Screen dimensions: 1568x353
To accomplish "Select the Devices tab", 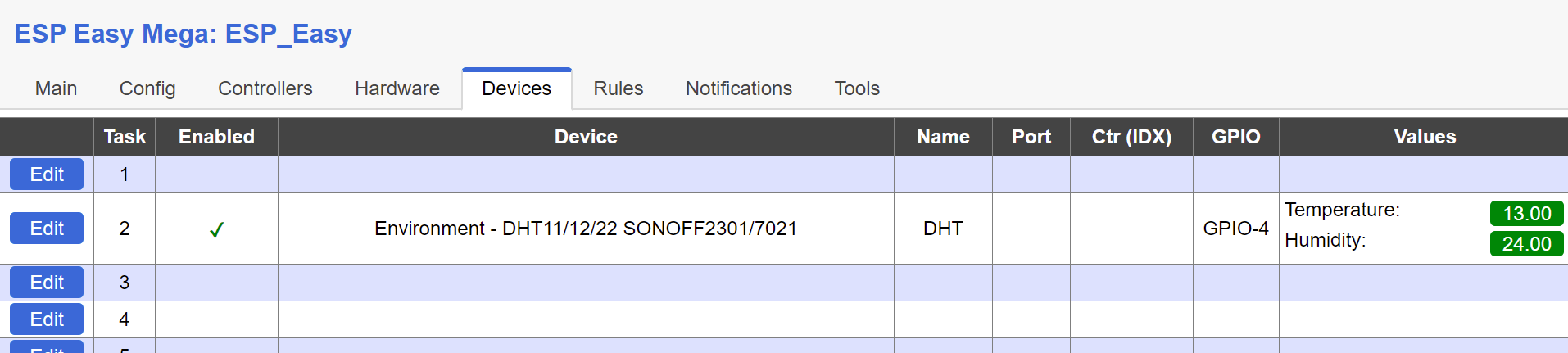I will [x=516, y=88].
